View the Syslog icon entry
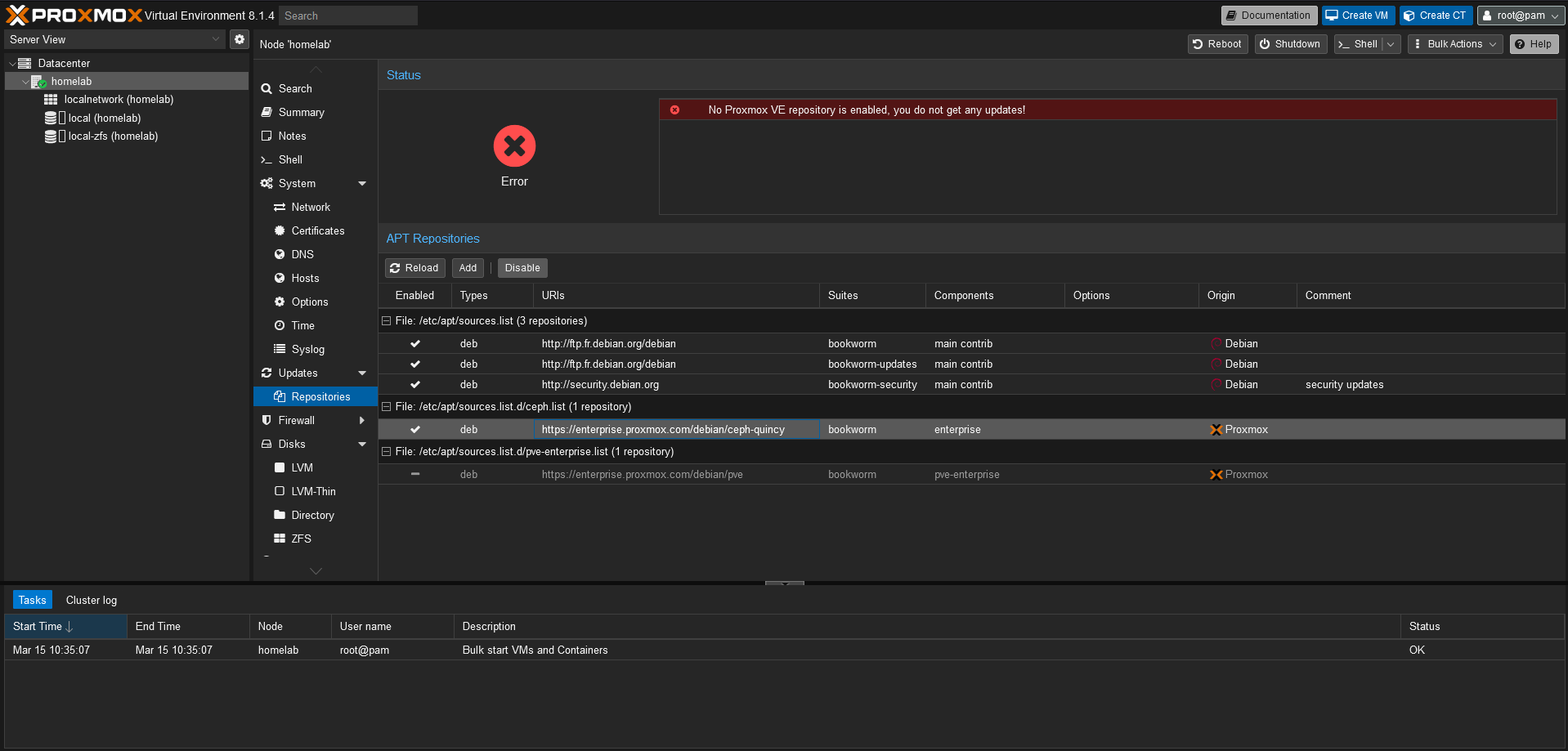 (x=280, y=349)
